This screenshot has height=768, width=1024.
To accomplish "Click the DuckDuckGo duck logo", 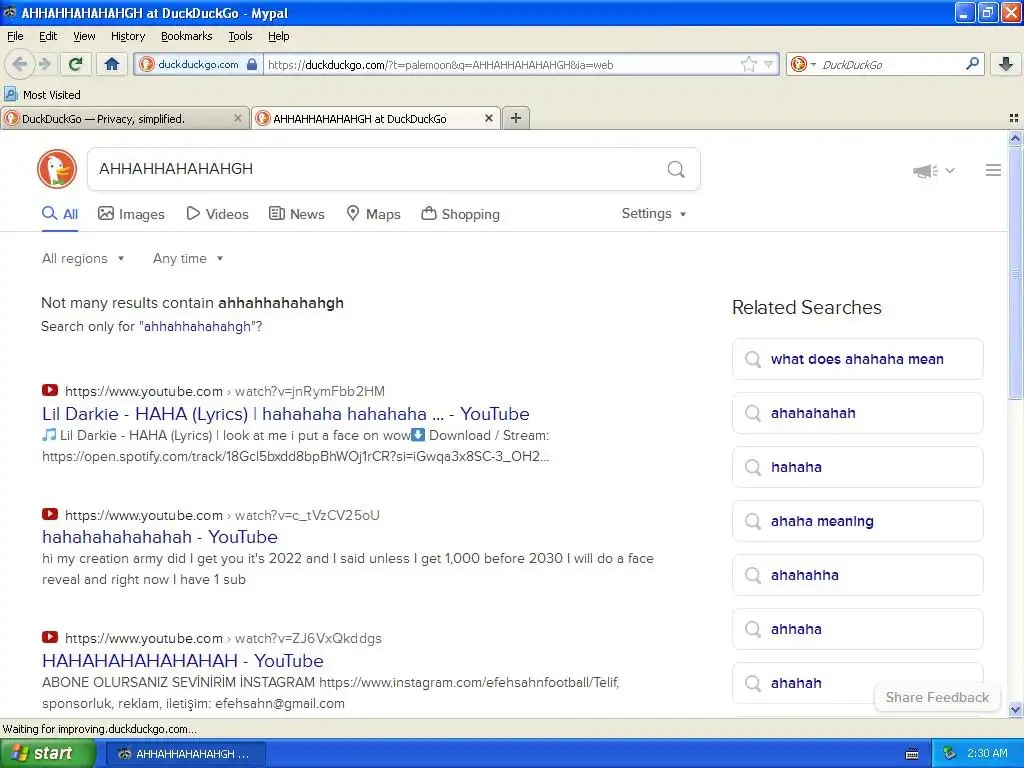I will (x=57, y=168).
